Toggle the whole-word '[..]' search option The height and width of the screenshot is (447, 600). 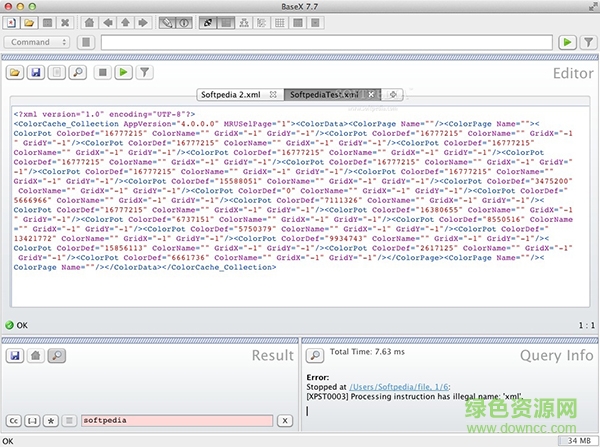33,422
